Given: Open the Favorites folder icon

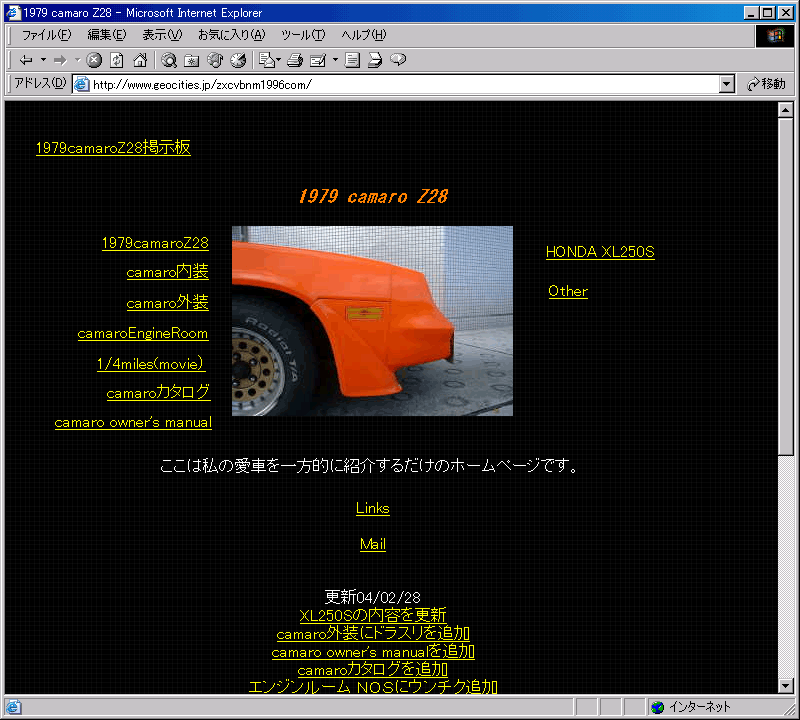Looking at the screenshot, I should (192, 60).
